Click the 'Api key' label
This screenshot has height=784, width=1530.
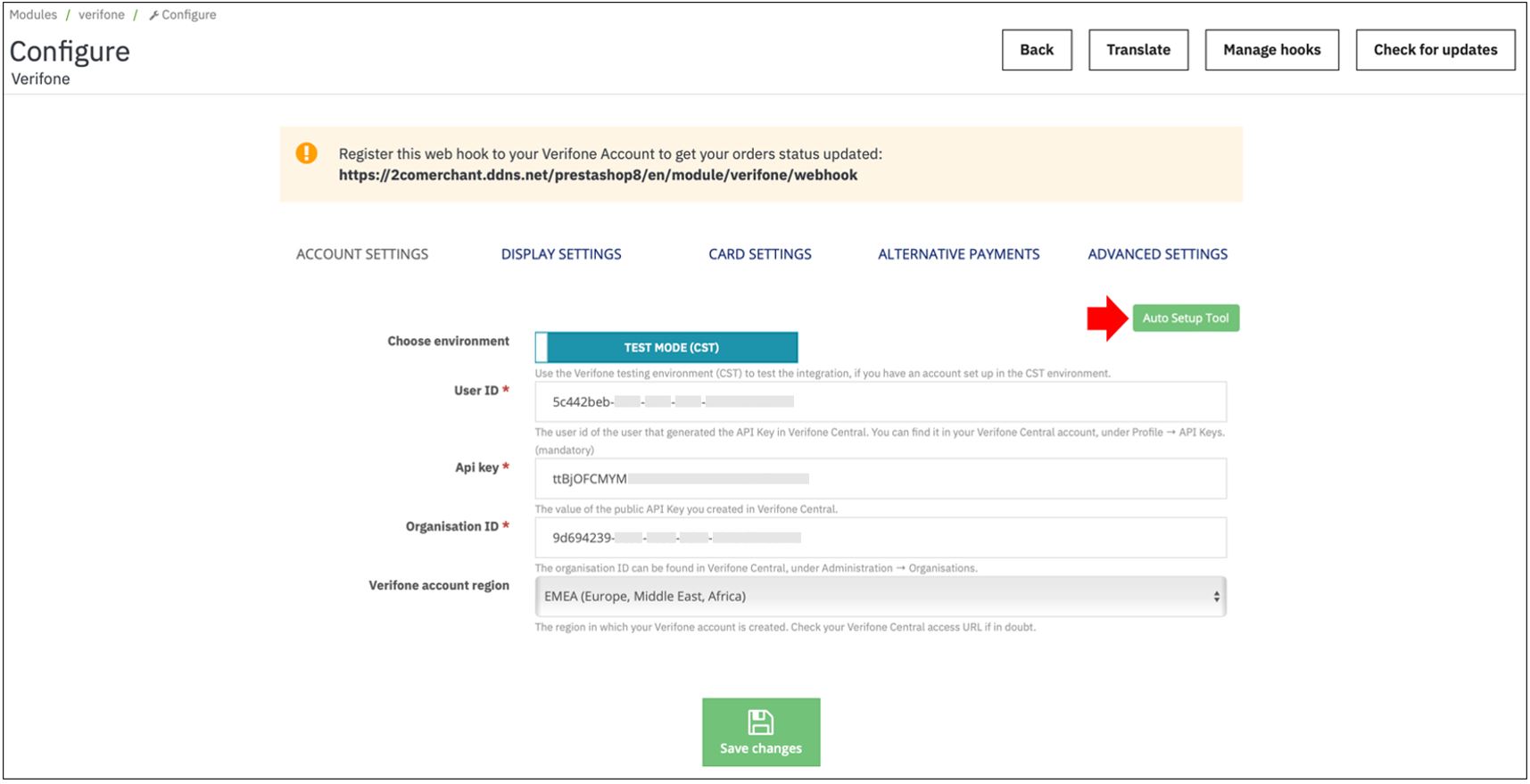pyautogui.click(x=476, y=467)
